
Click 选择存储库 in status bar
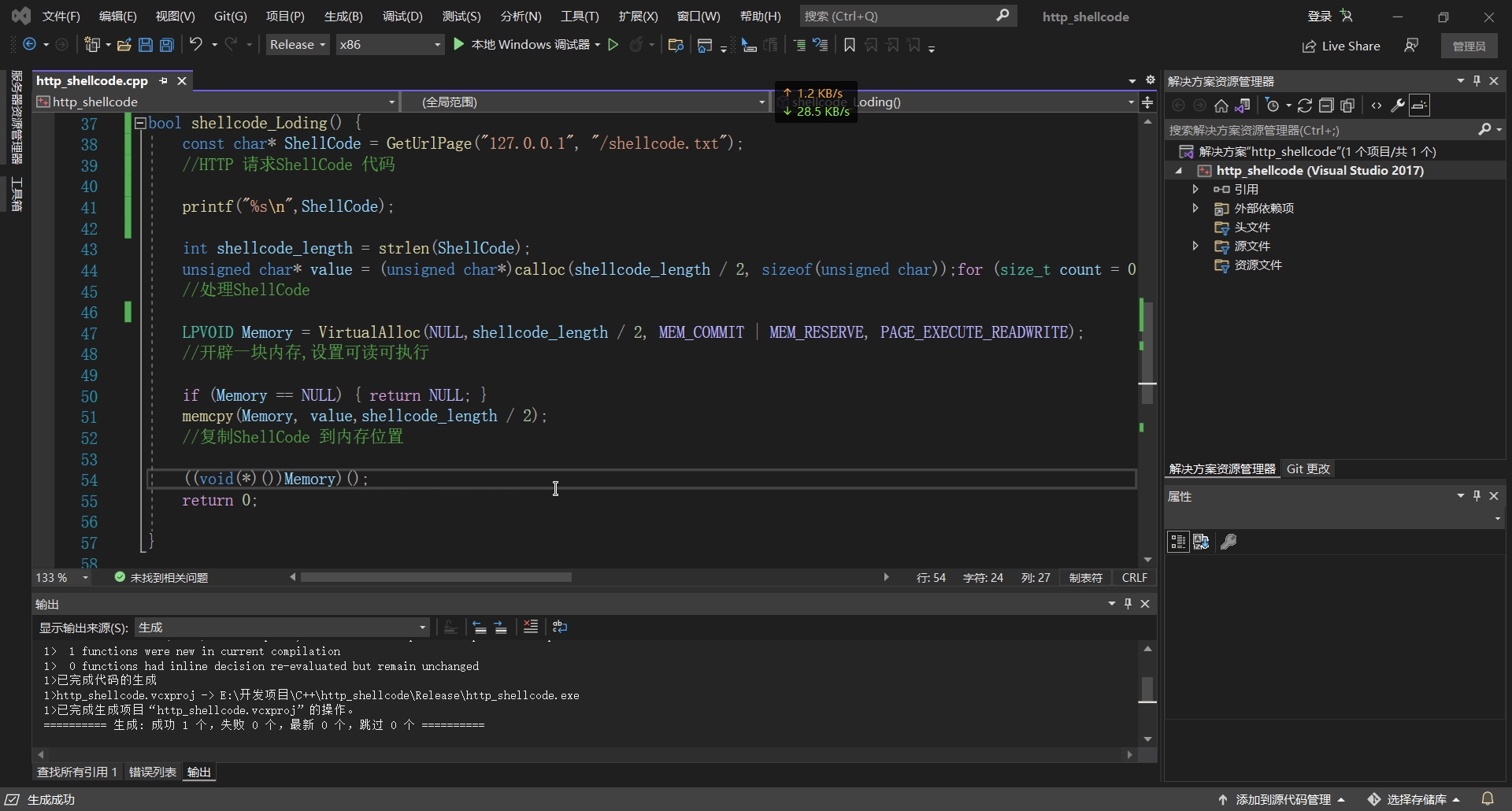click(1415, 799)
